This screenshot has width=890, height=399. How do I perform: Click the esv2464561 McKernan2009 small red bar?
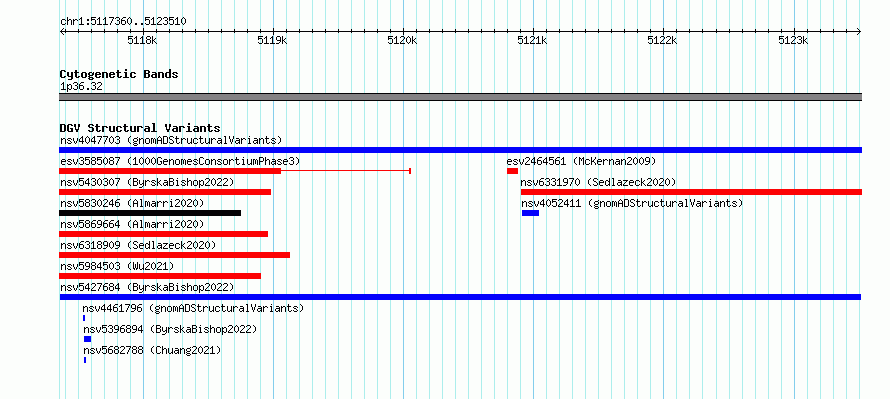pos(512,171)
